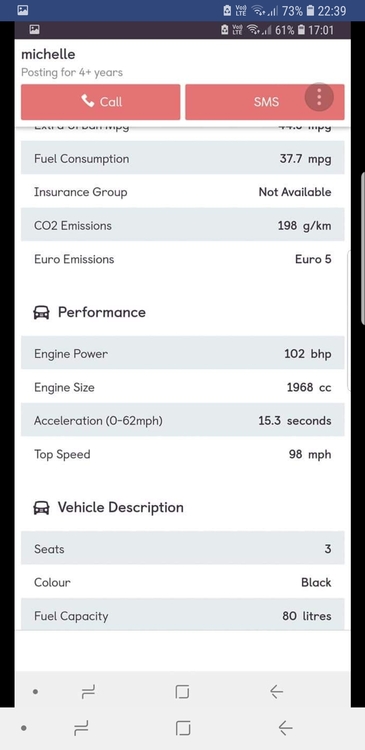Open the three-dot overflow menu
This screenshot has width=365, height=750.
pos(319,97)
